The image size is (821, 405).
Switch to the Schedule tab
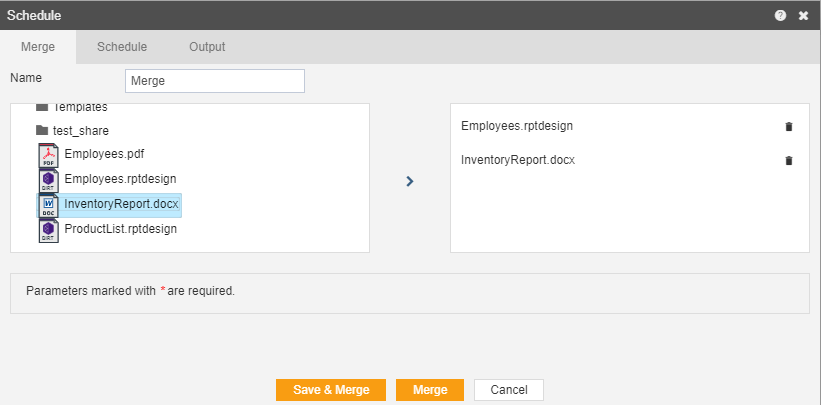[x=122, y=47]
